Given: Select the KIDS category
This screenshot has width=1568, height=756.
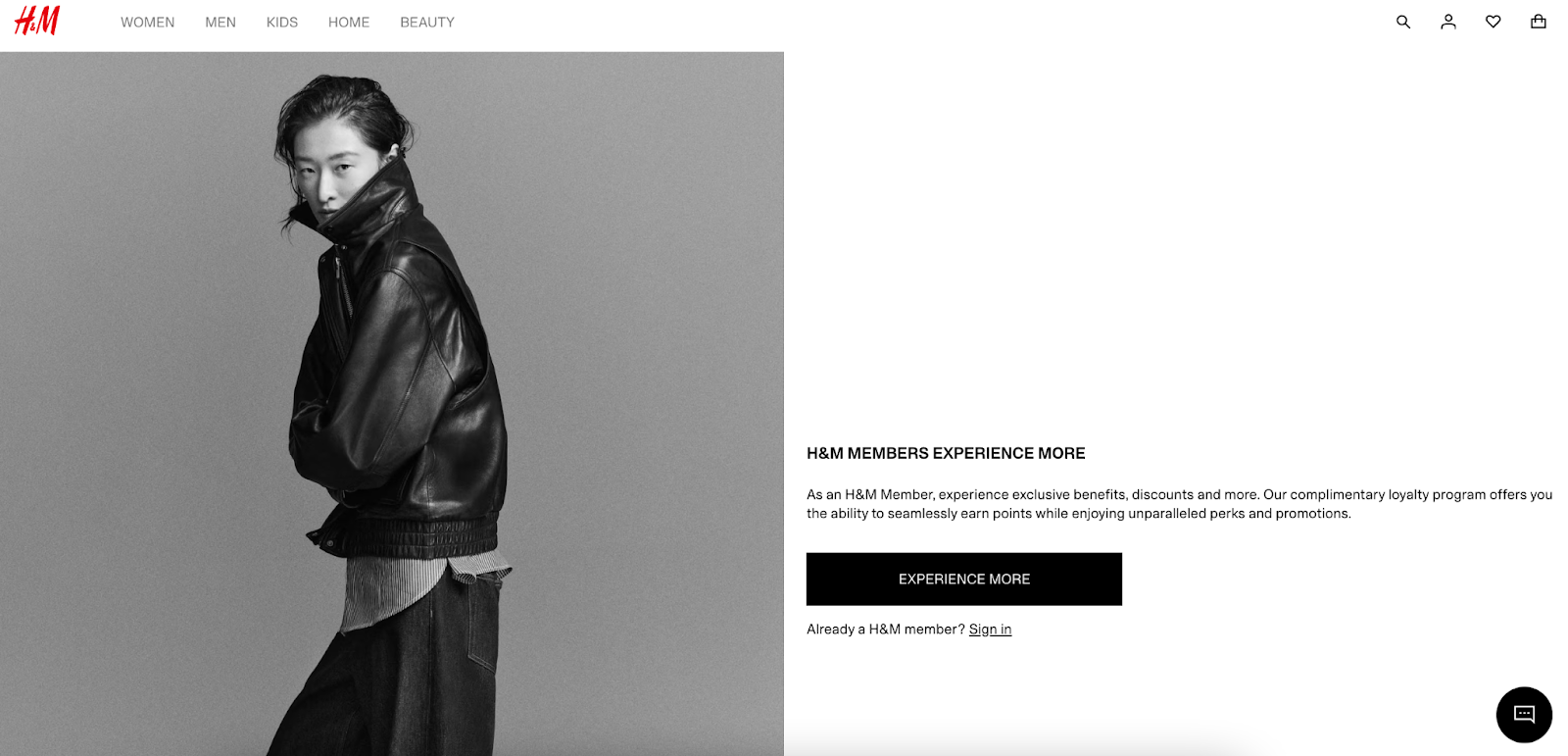Looking at the screenshot, I should click(282, 22).
